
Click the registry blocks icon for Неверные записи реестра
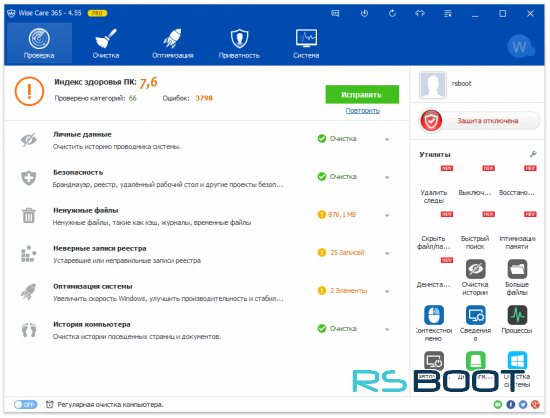[29, 254]
